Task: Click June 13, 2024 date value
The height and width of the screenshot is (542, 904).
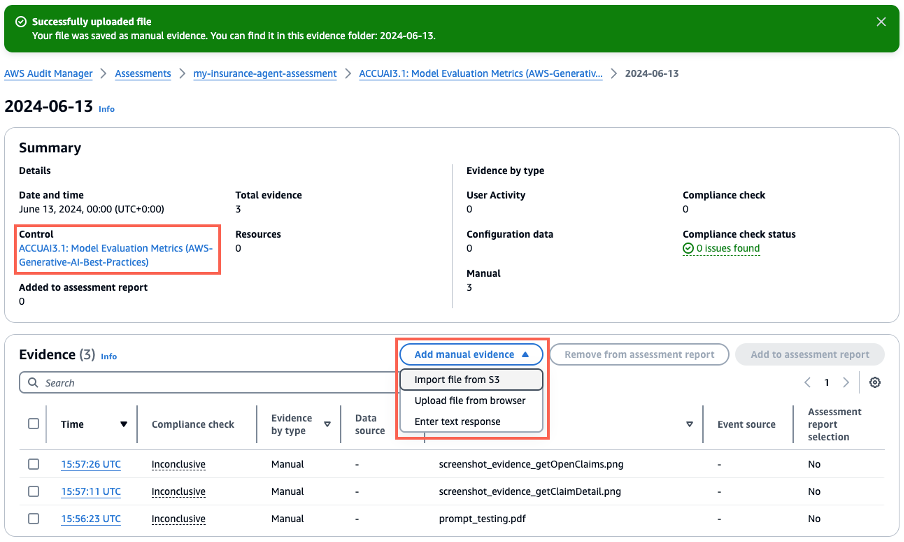Action: 92,209
